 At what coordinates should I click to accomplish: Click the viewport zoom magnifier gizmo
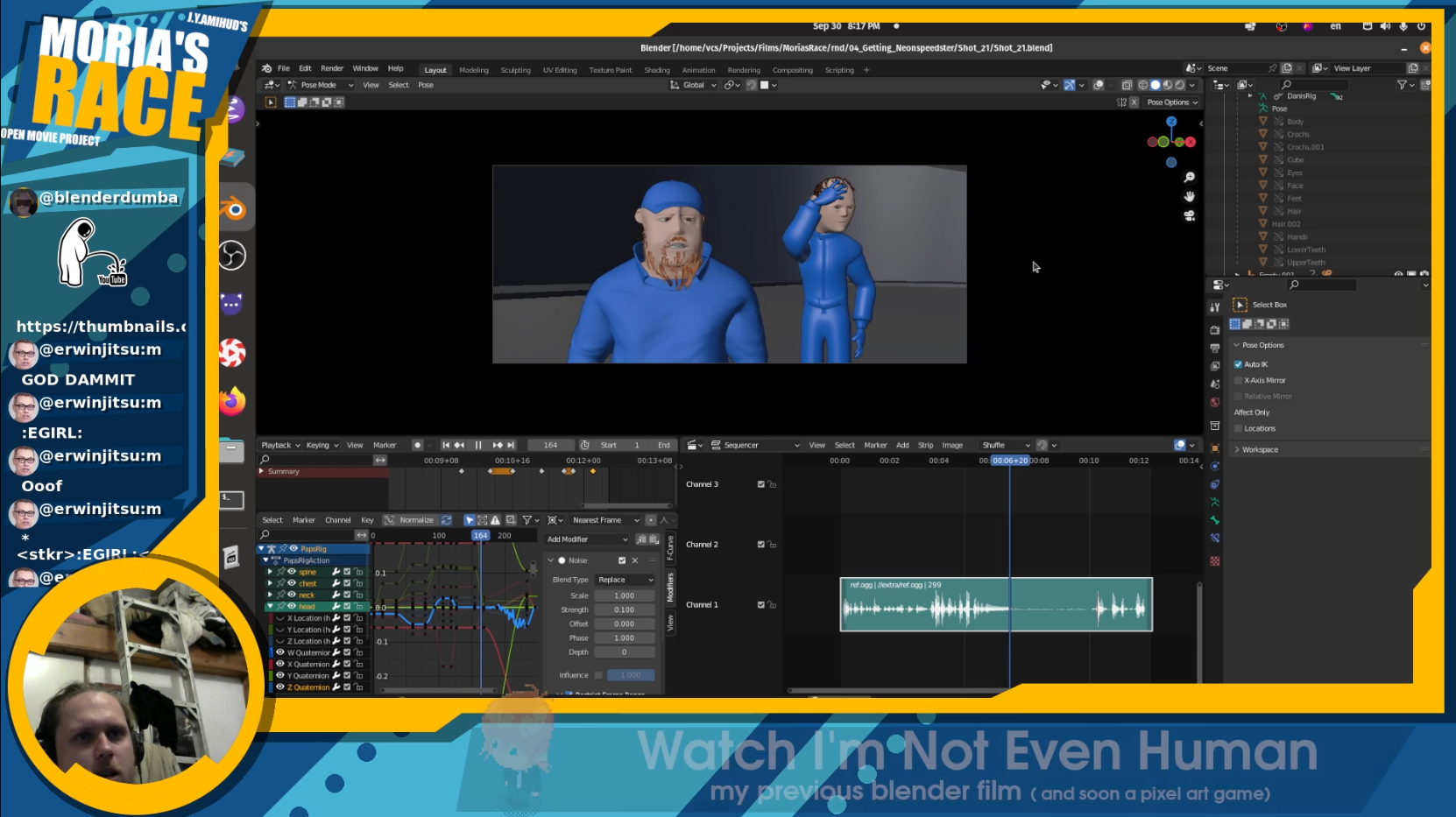click(1189, 177)
